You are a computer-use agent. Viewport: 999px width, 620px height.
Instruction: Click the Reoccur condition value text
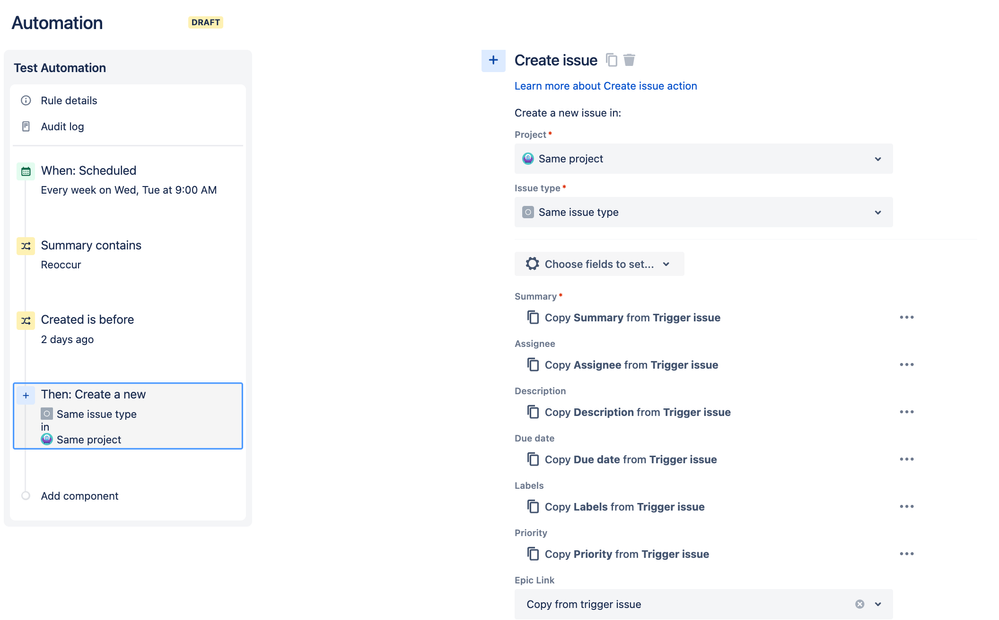[61, 264]
